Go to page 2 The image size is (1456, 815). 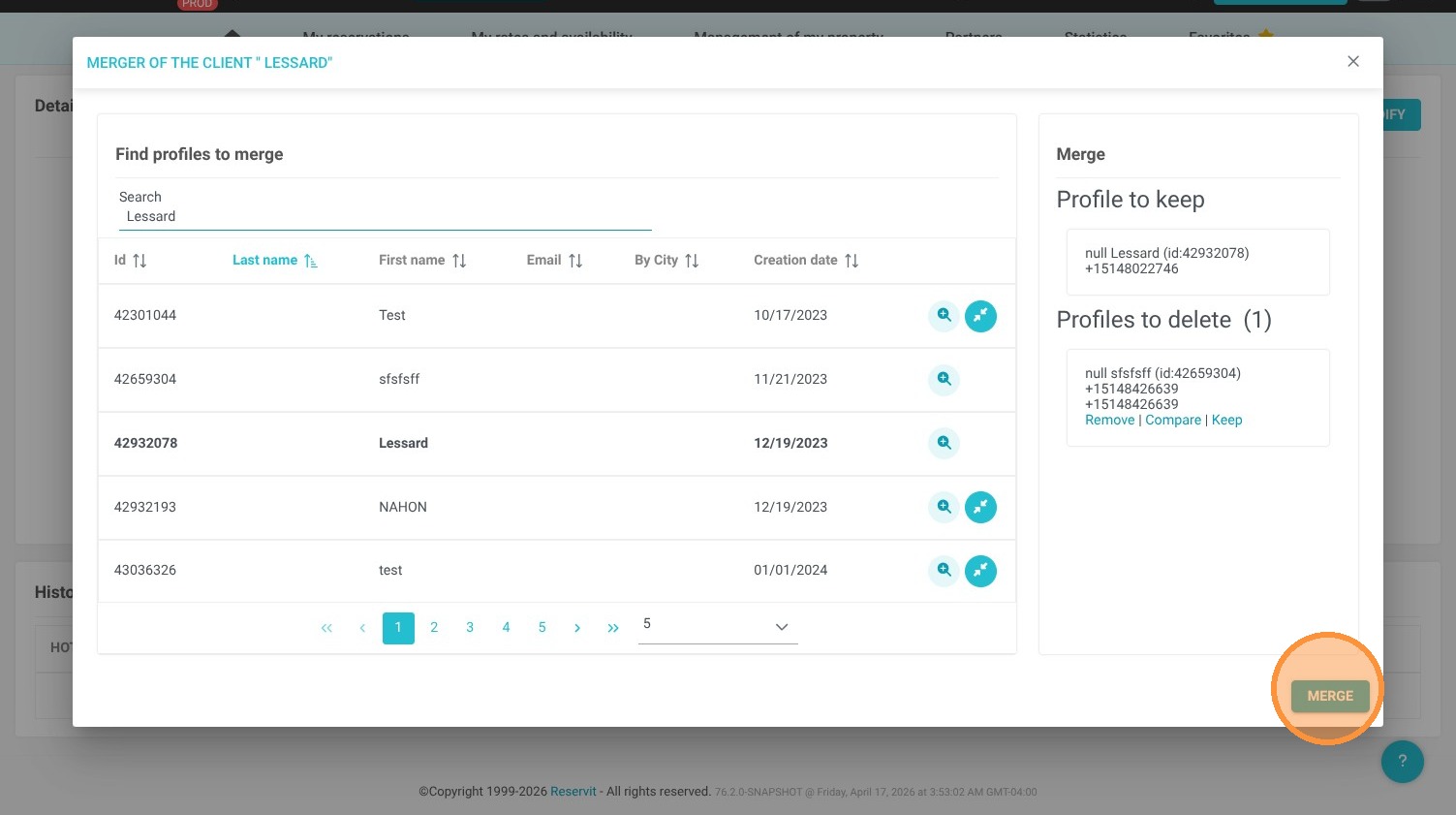pos(434,628)
